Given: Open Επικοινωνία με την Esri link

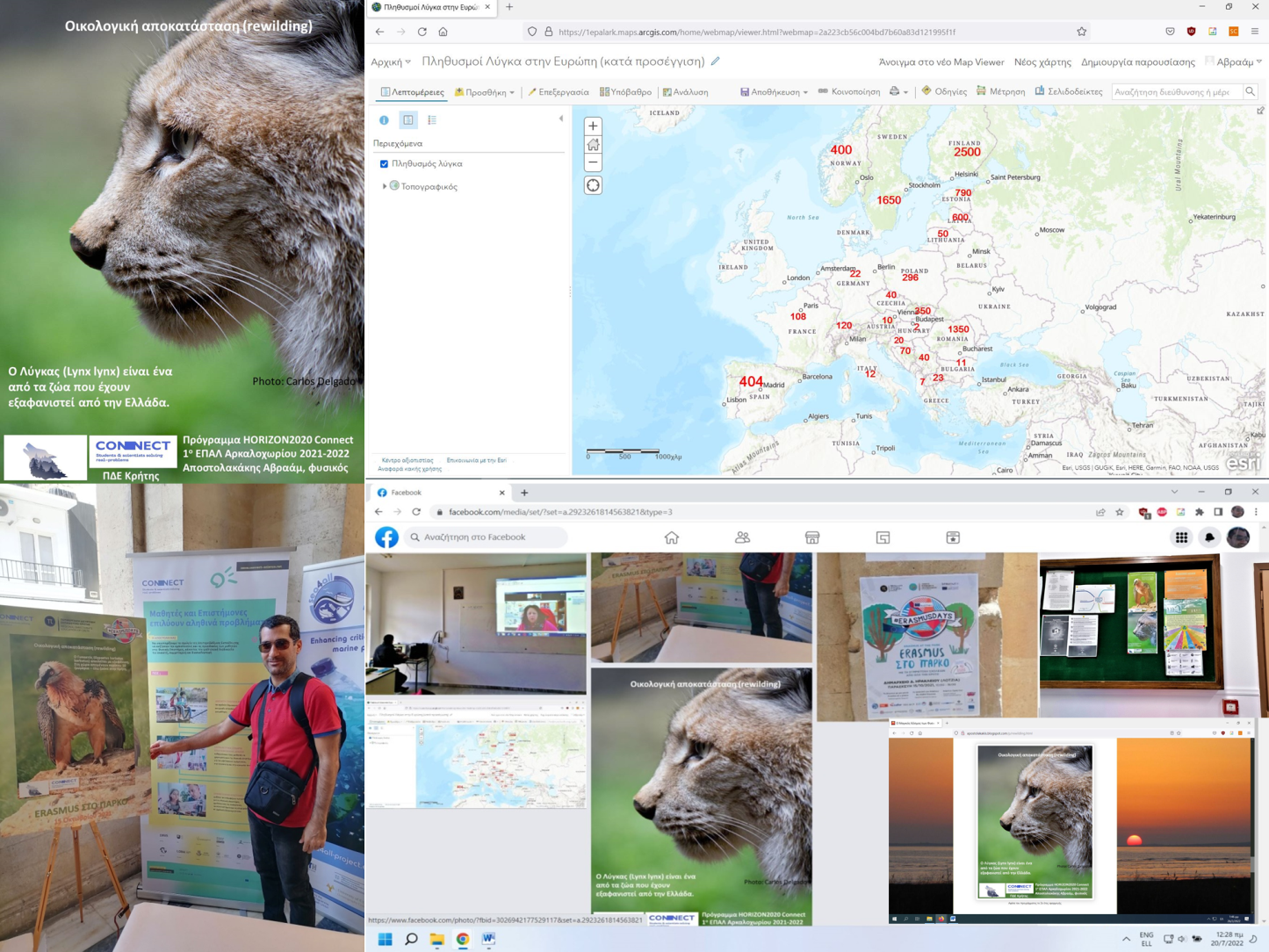Looking at the screenshot, I should point(476,460).
